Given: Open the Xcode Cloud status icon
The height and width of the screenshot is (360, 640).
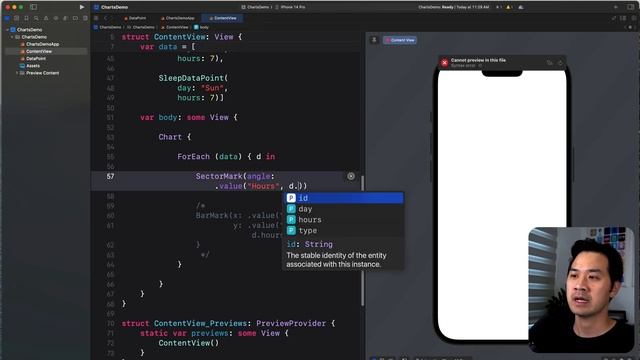Looking at the screenshot, I should [x=521, y=7].
